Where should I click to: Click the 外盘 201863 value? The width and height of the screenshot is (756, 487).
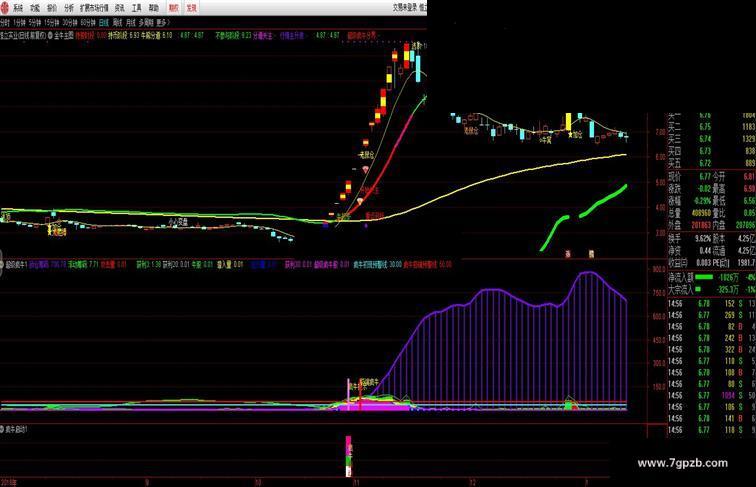702,225
